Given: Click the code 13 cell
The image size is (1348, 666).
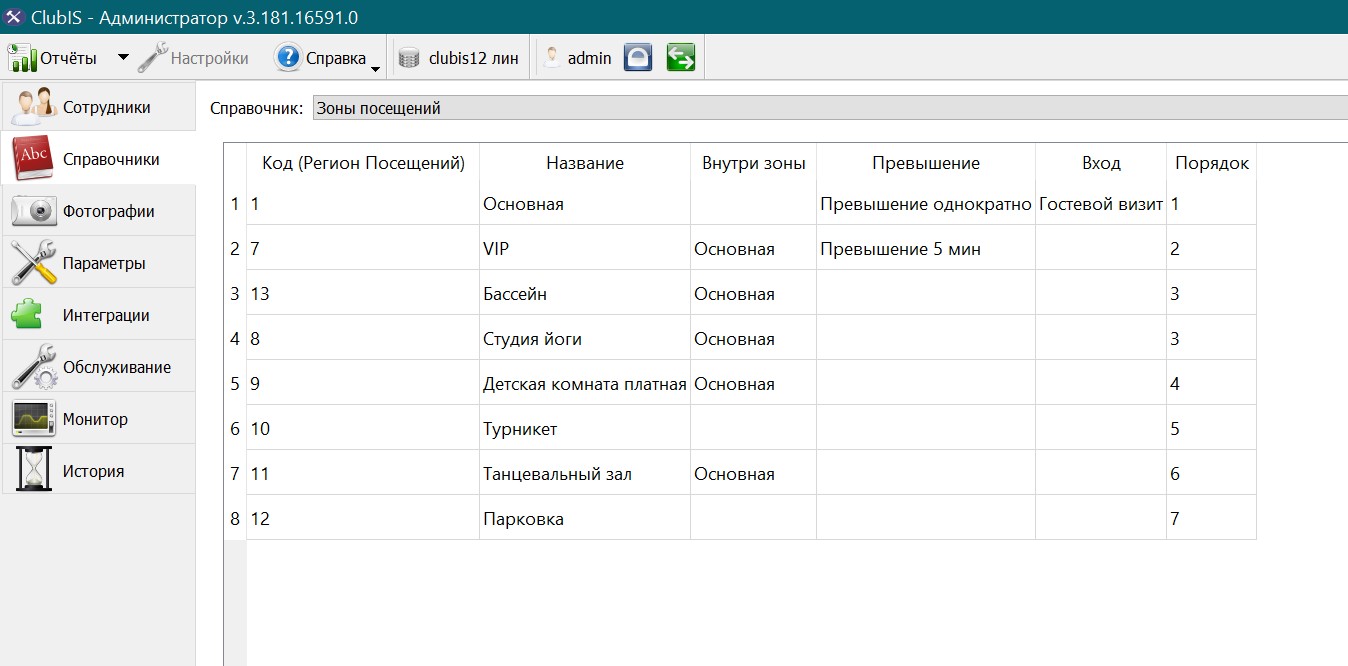Looking at the screenshot, I should [363, 294].
